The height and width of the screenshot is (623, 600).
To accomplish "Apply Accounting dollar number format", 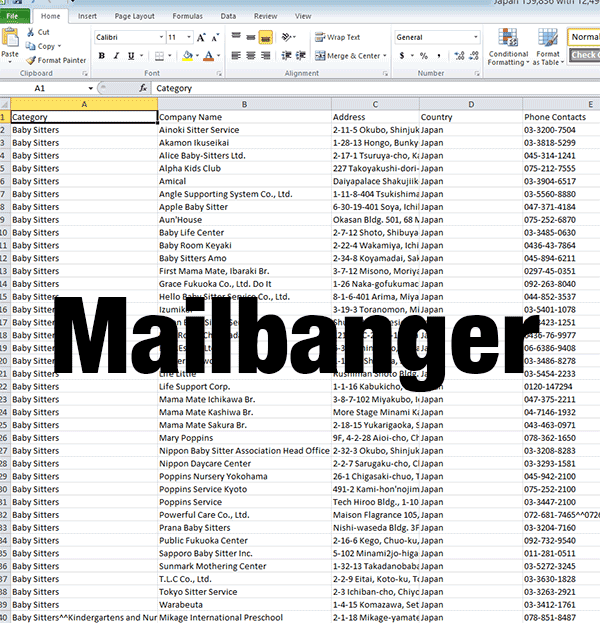I will coord(402,56).
